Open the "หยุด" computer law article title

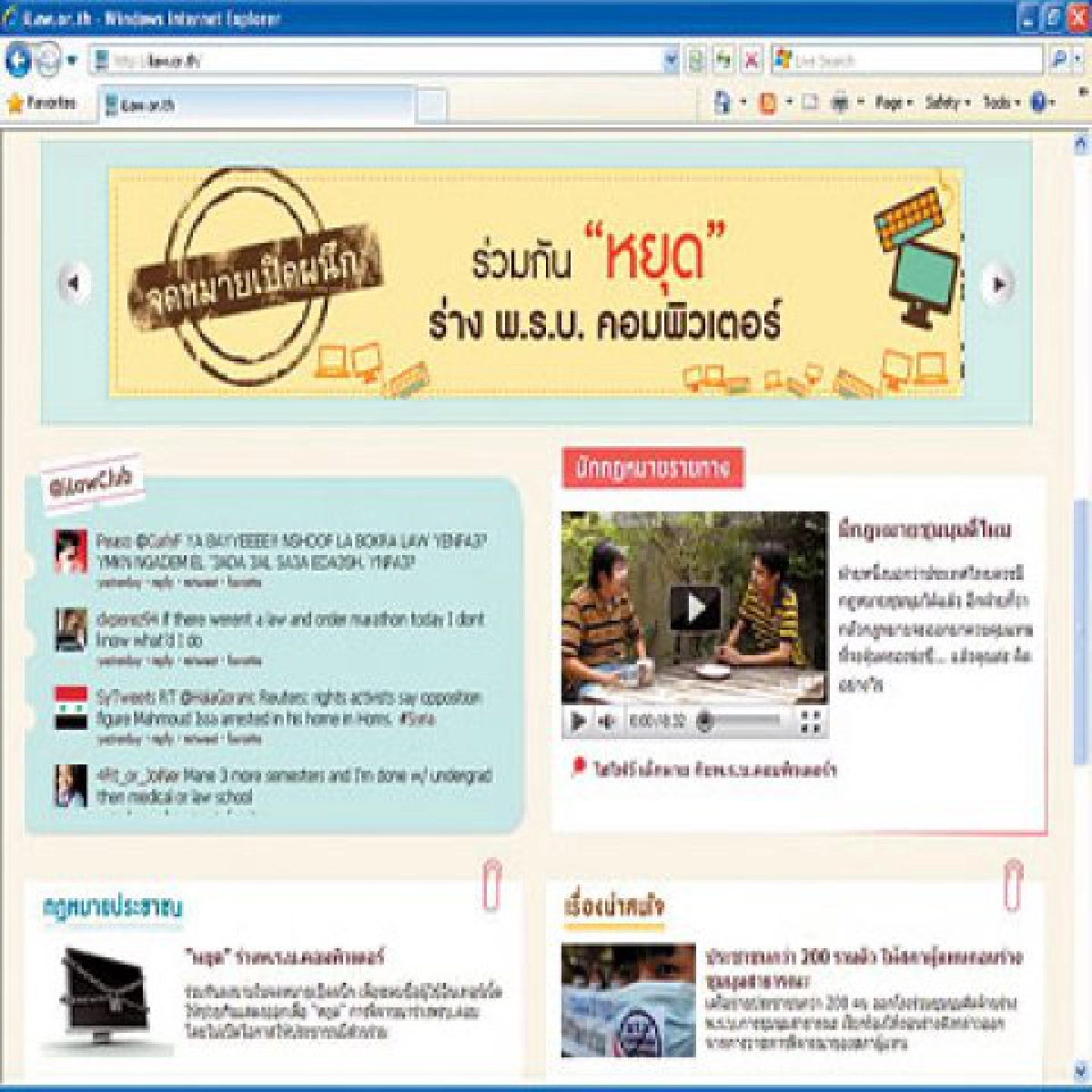(x=285, y=956)
